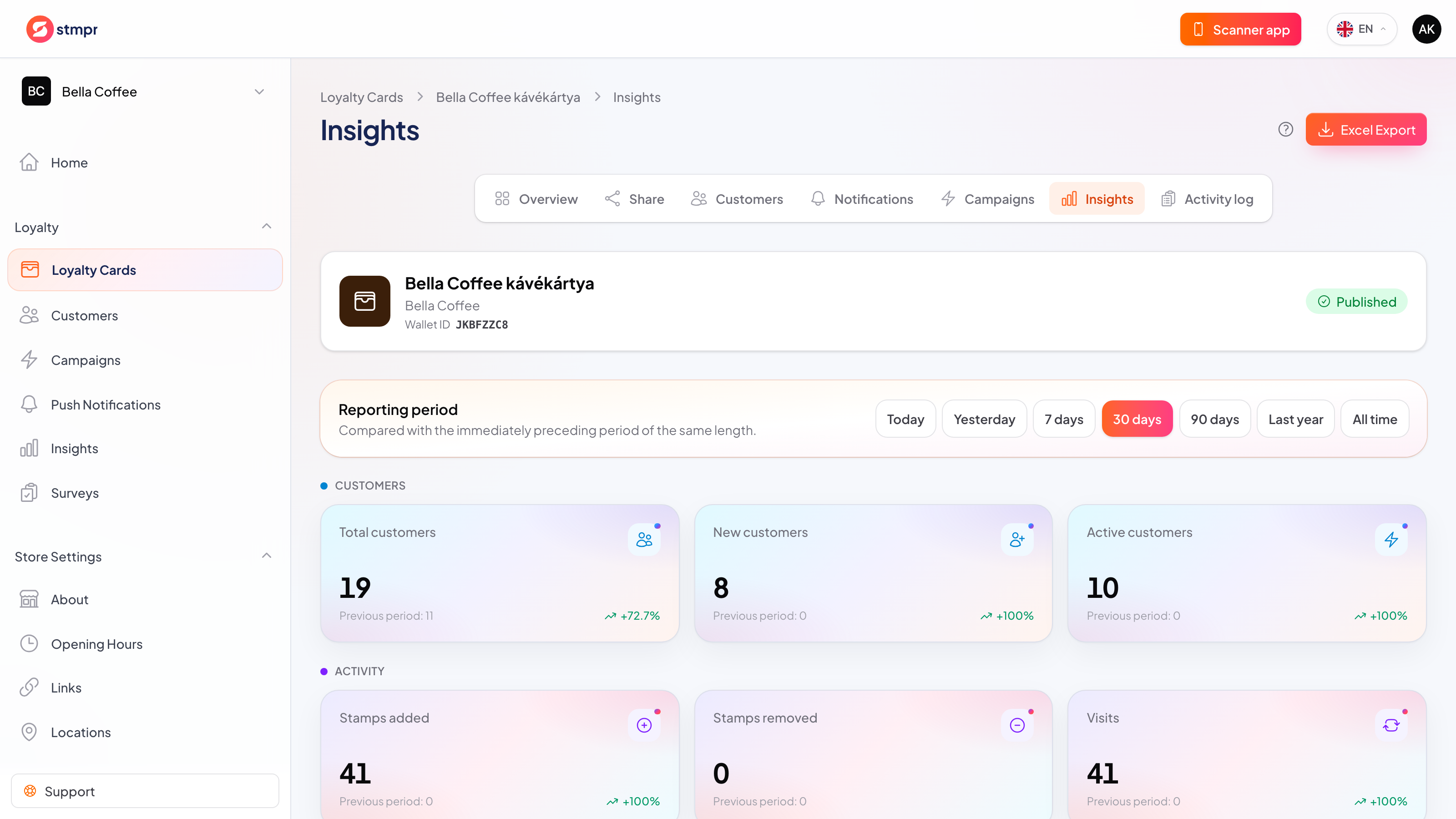Select the 30 days reporting period

point(1137,419)
